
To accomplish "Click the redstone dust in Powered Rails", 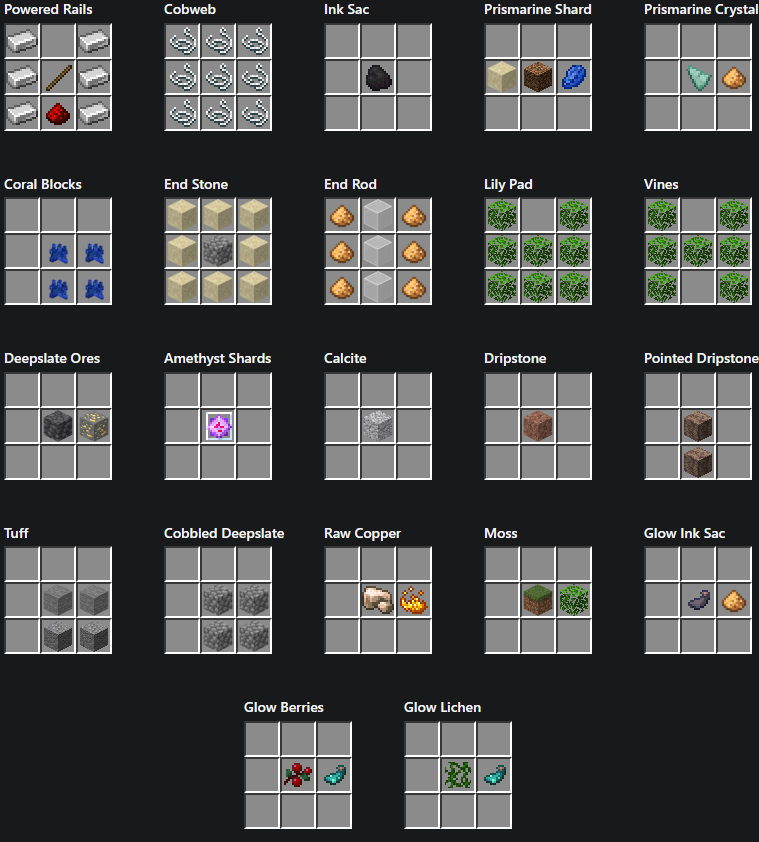I will (x=58, y=114).
